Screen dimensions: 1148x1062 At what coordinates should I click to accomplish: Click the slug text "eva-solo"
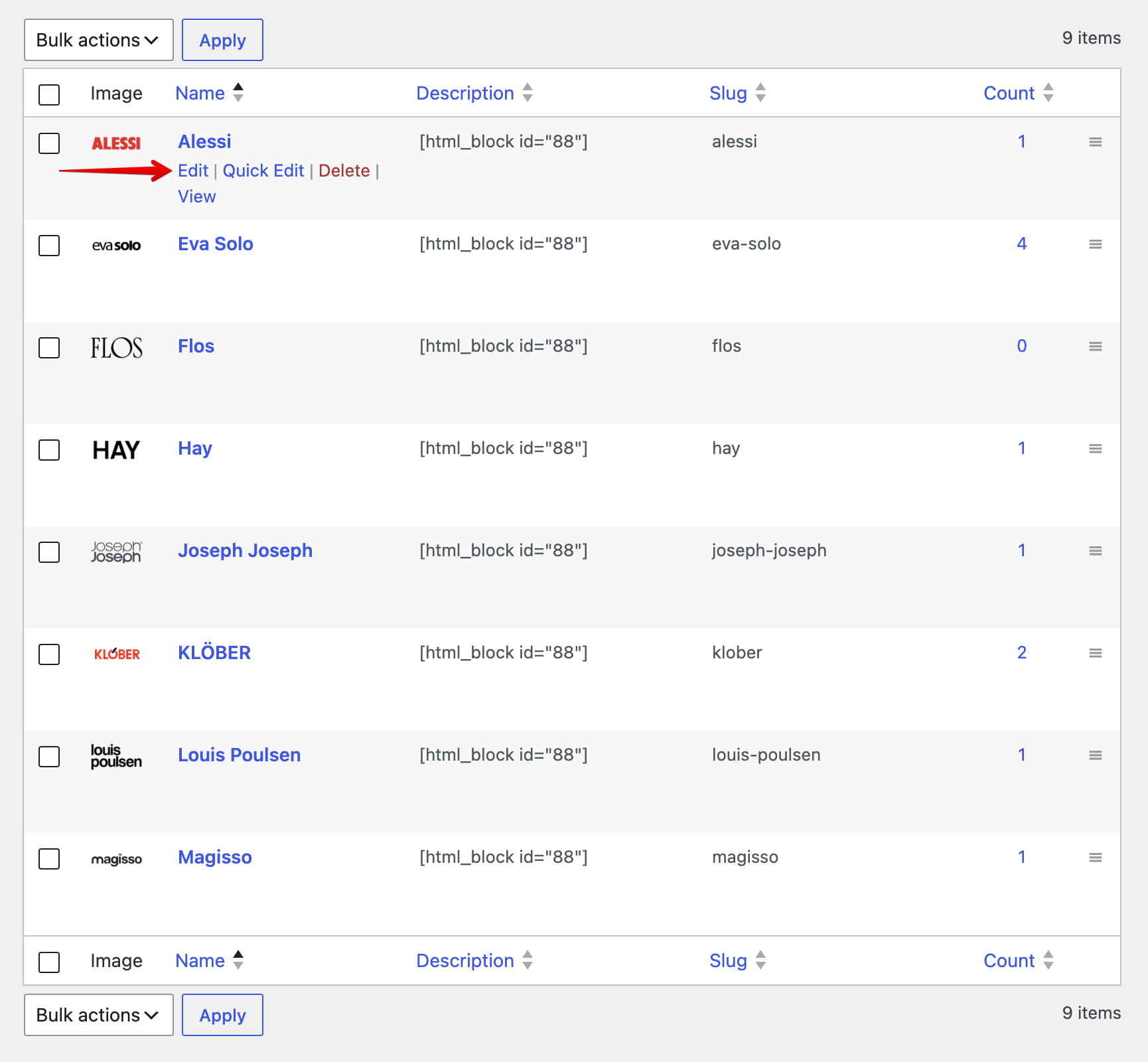[x=747, y=244]
